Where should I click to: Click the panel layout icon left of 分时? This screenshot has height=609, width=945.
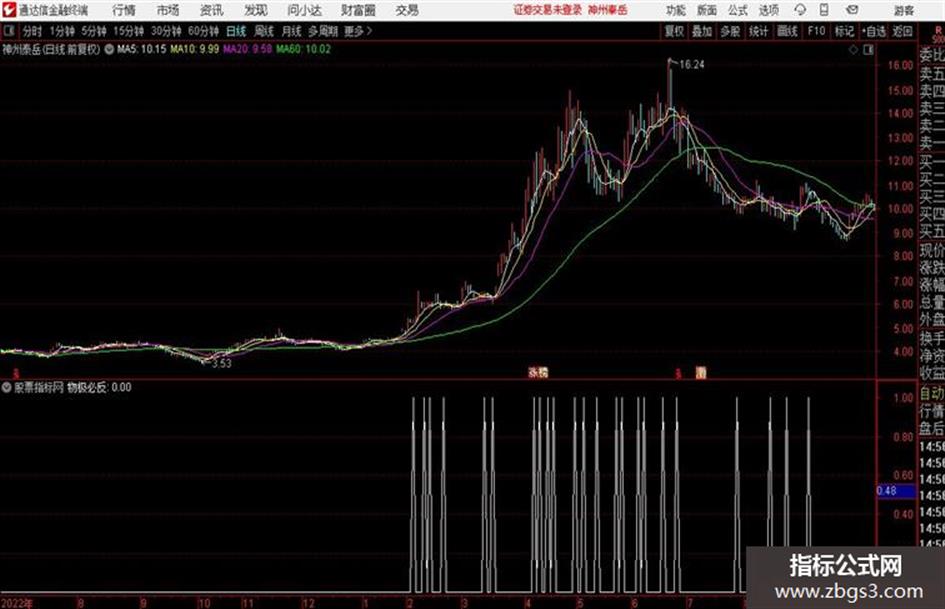tap(9, 31)
